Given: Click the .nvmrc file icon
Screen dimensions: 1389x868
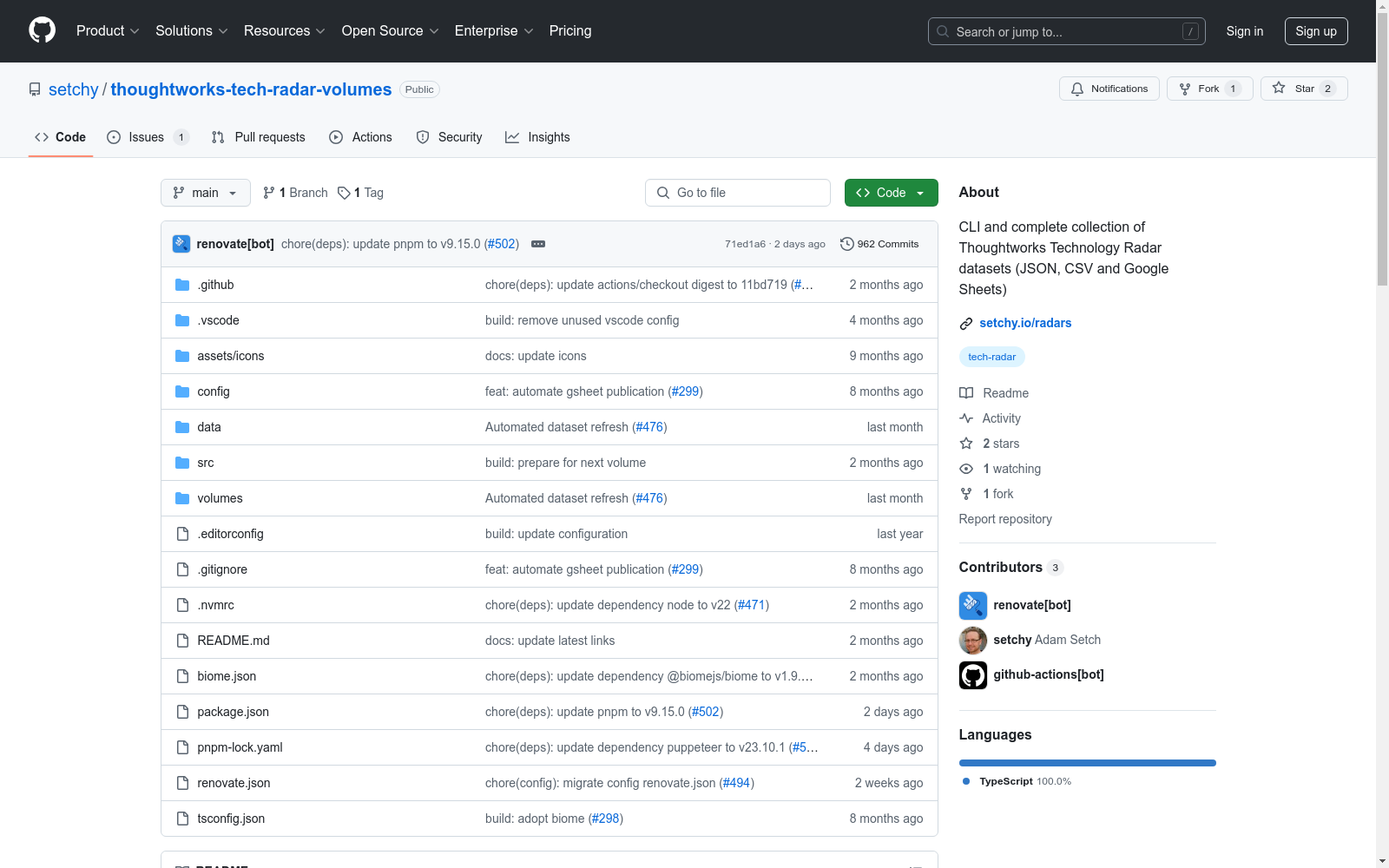Looking at the screenshot, I should pyautogui.click(x=182, y=605).
